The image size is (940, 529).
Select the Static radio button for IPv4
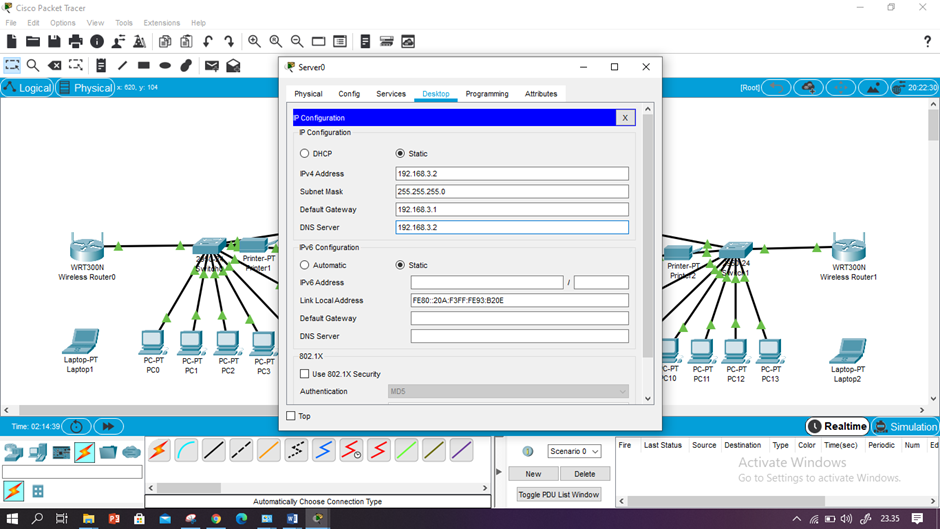(x=400, y=154)
